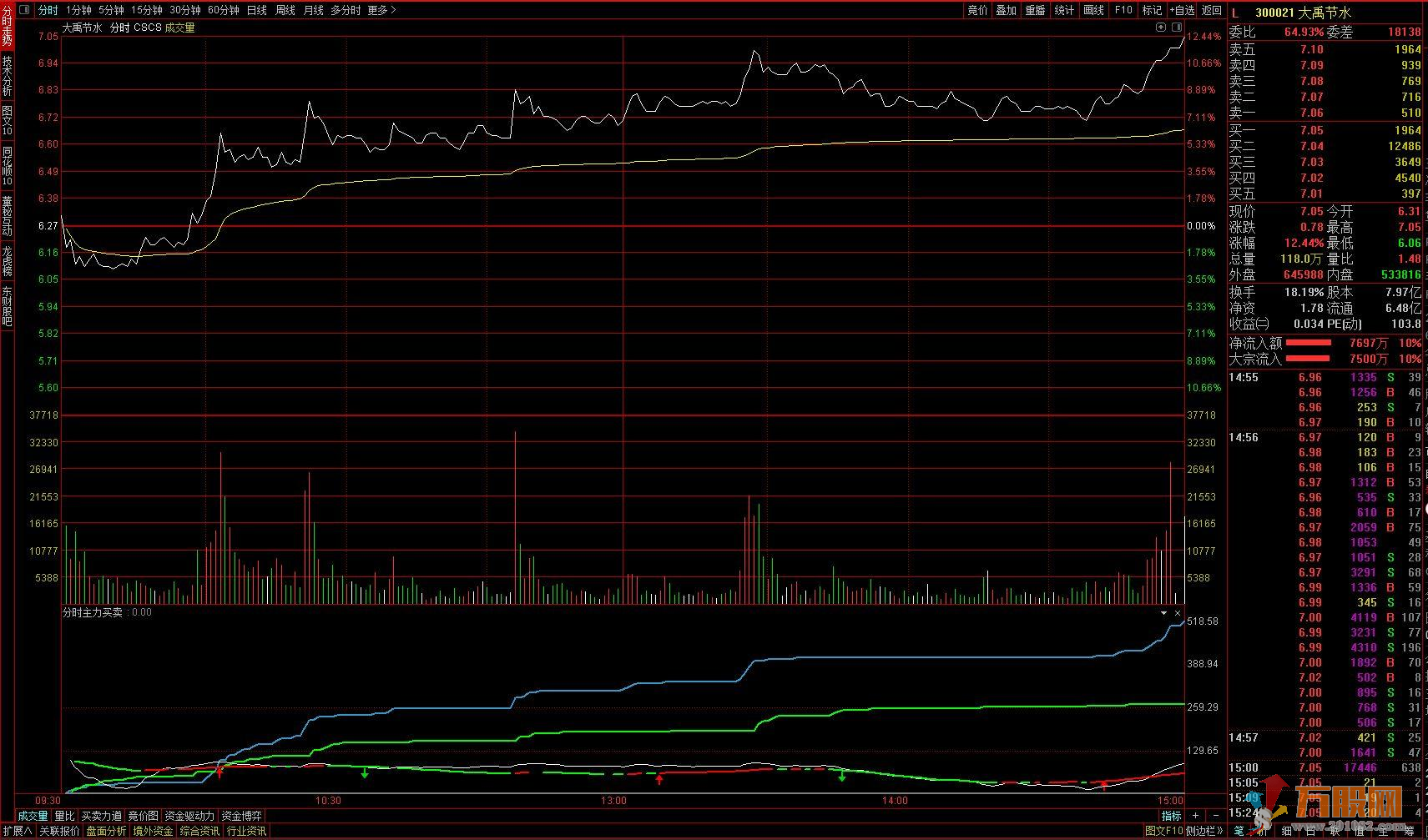Image resolution: width=1428 pixels, height=840 pixels.
Task: Select the 筹 chips tab in side panel
Action: pos(1409,831)
